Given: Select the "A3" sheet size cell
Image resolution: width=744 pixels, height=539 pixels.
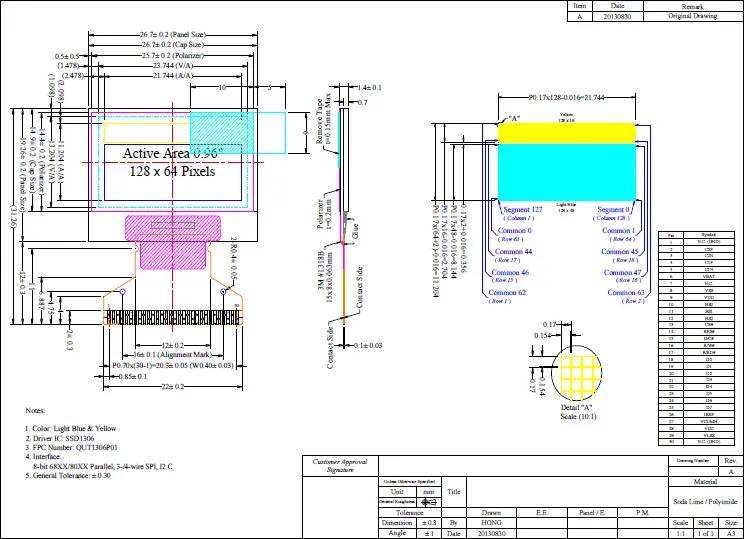Looking at the screenshot, I should 731,533.
